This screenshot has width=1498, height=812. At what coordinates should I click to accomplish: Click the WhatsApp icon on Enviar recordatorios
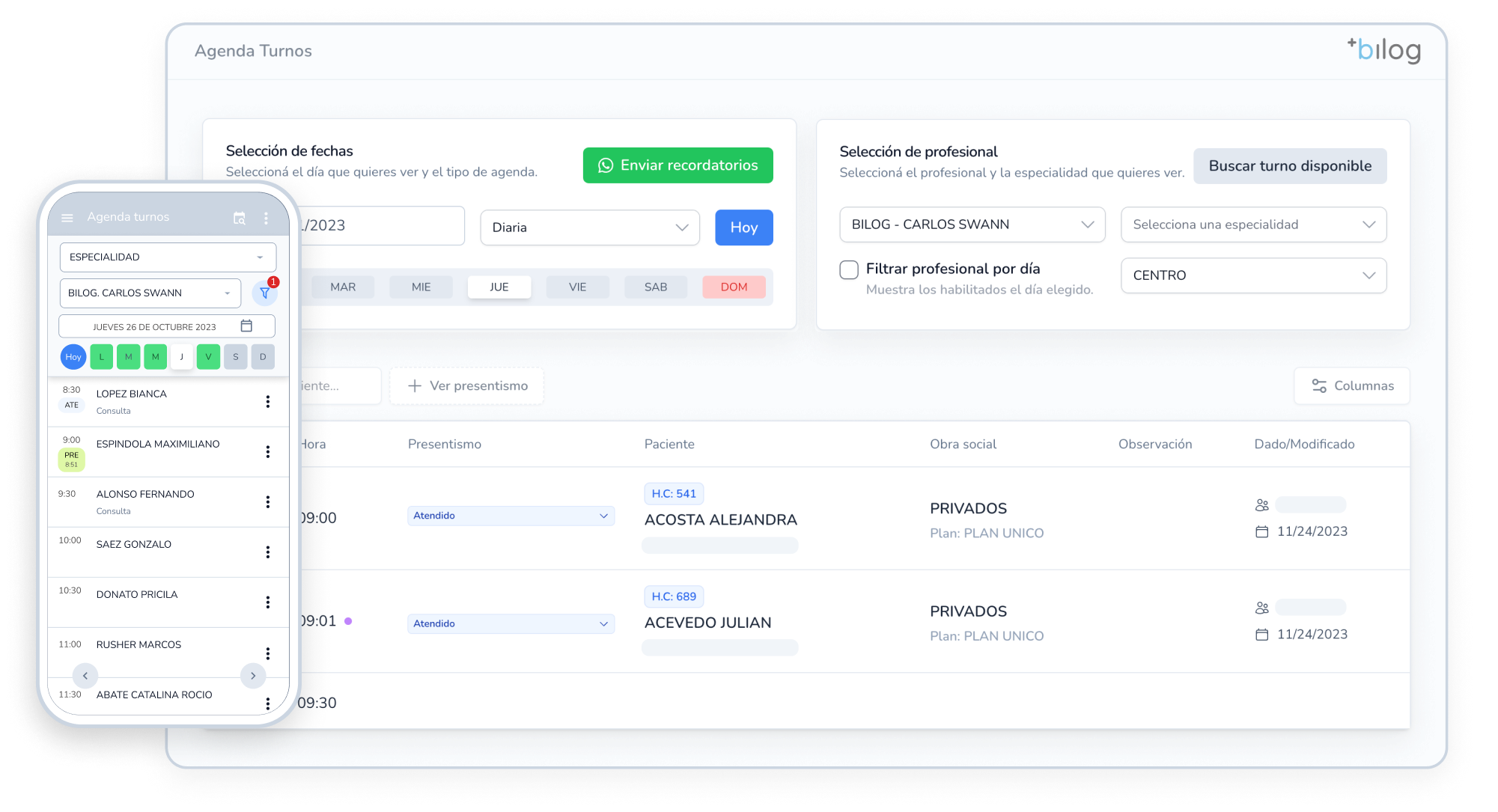(x=606, y=165)
